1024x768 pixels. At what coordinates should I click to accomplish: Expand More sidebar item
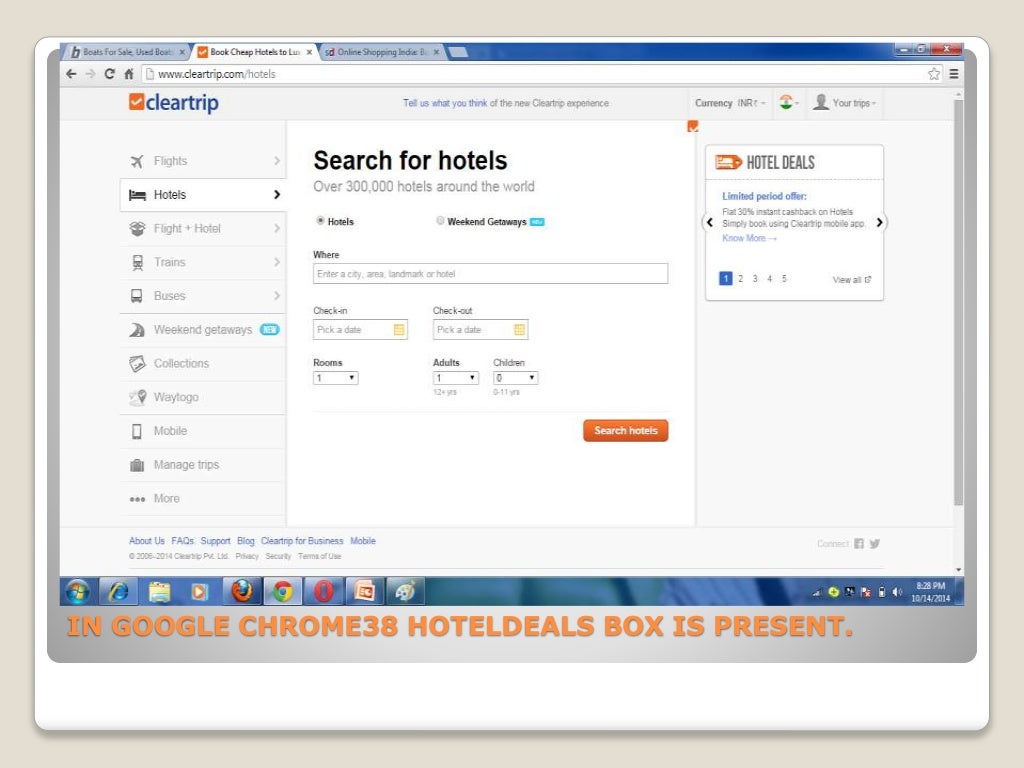203,498
